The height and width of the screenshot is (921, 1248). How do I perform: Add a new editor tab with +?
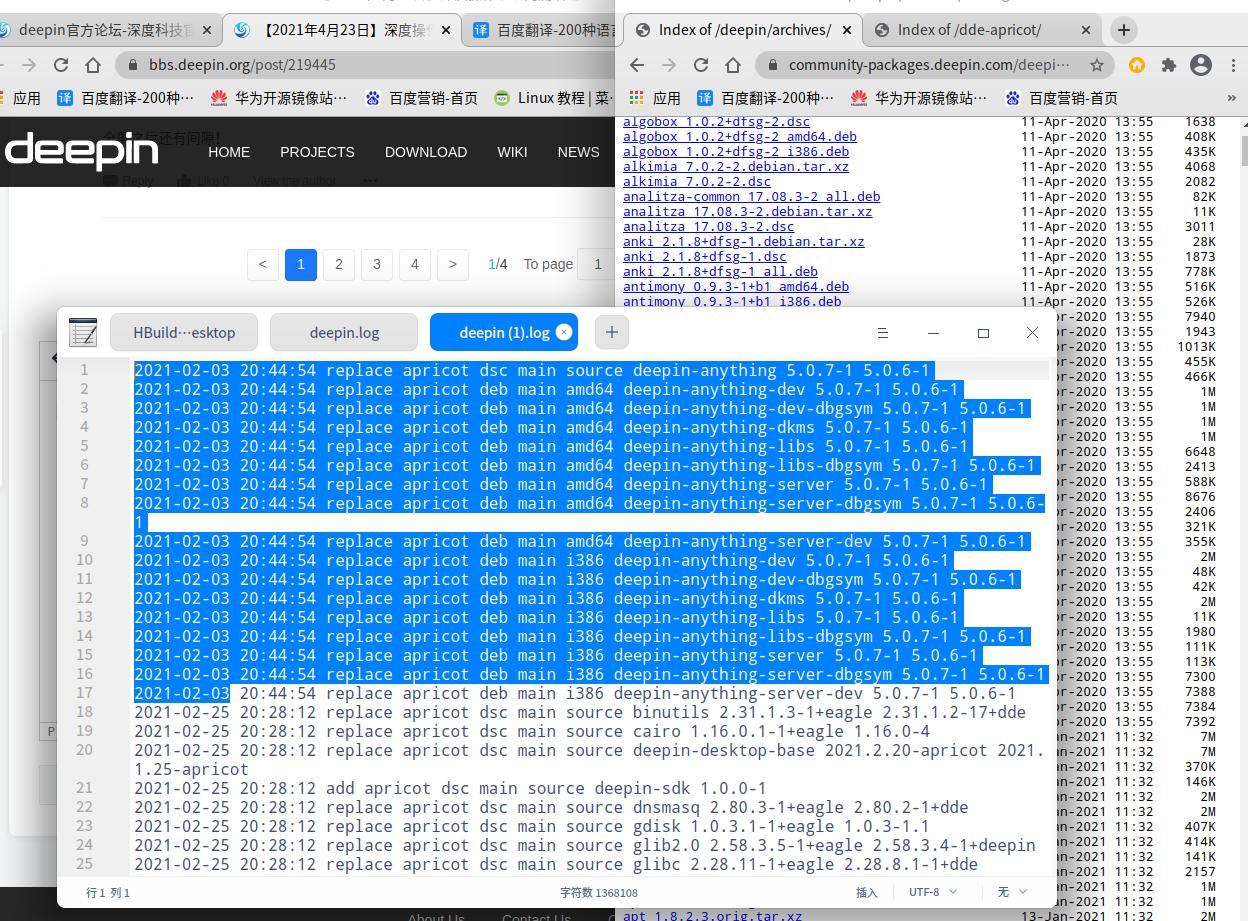coord(612,333)
